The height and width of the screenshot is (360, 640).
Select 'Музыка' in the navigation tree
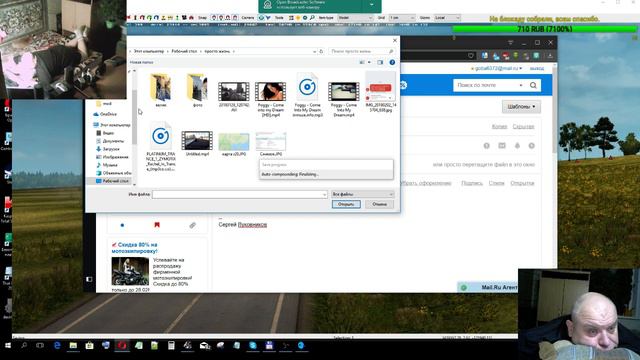point(107,165)
